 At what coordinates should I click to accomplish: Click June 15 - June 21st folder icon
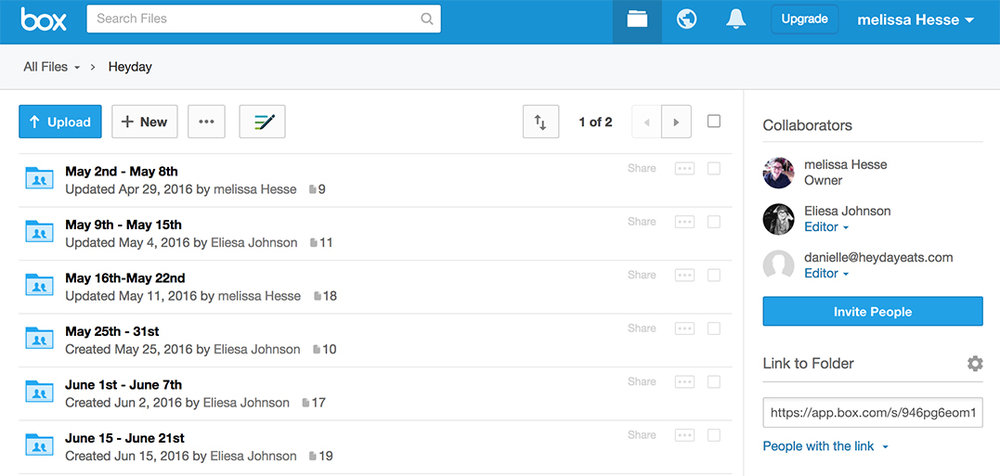tap(39, 444)
